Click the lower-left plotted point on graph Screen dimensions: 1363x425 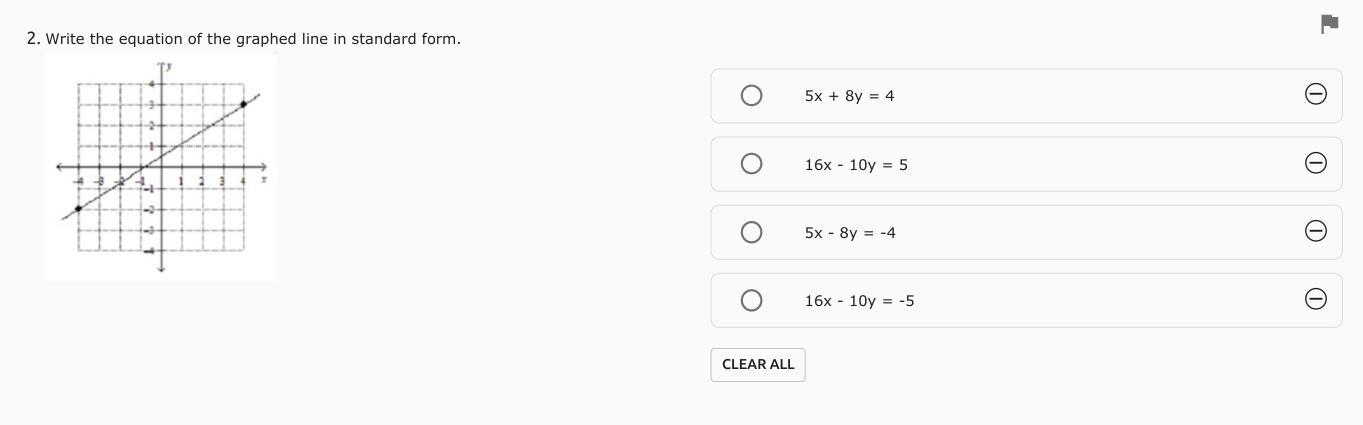[78, 208]
